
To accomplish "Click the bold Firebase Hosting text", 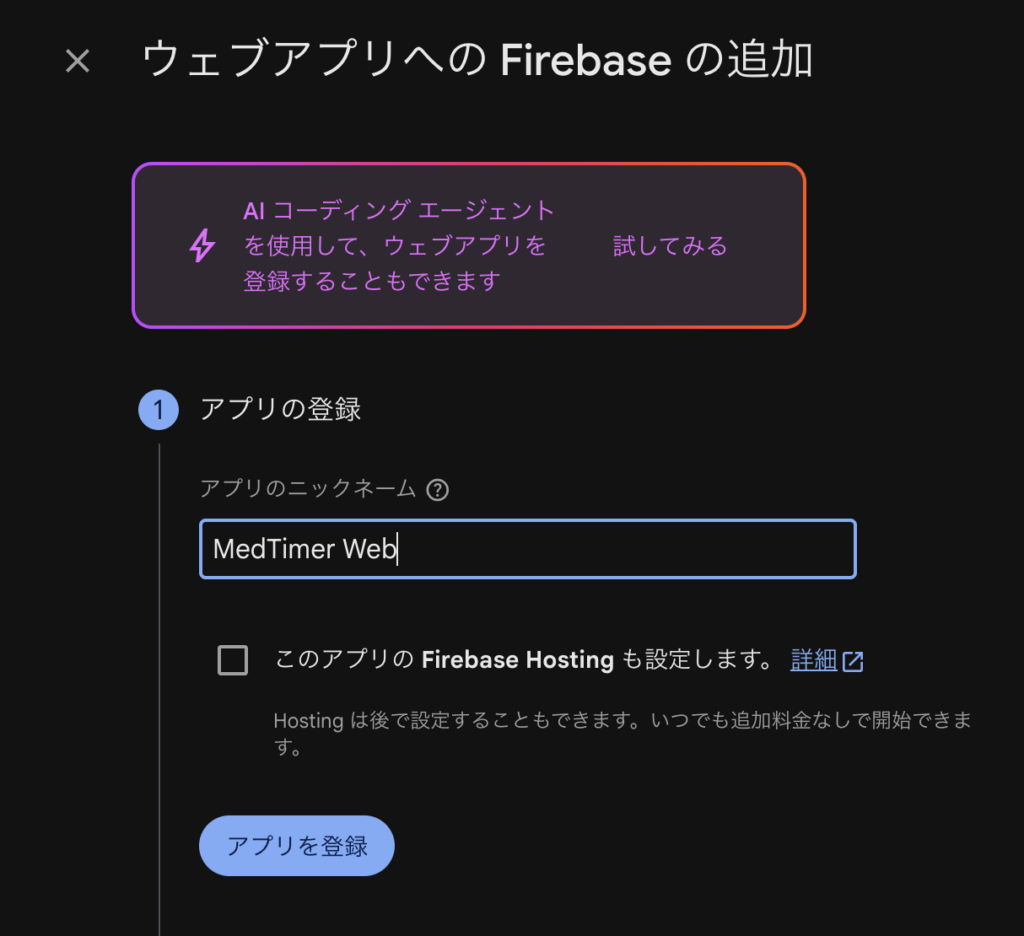I will click(518, 660).
